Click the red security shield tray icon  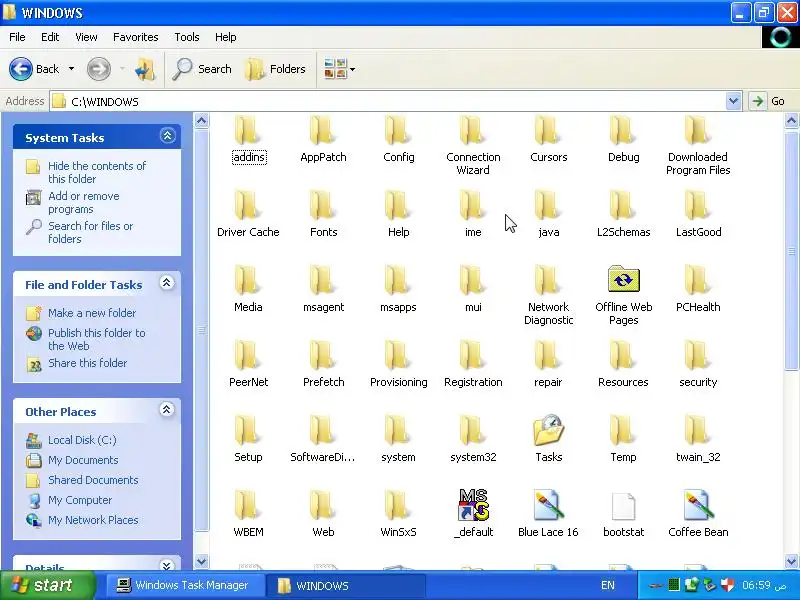pyautogui.click(x=728, y=585)
